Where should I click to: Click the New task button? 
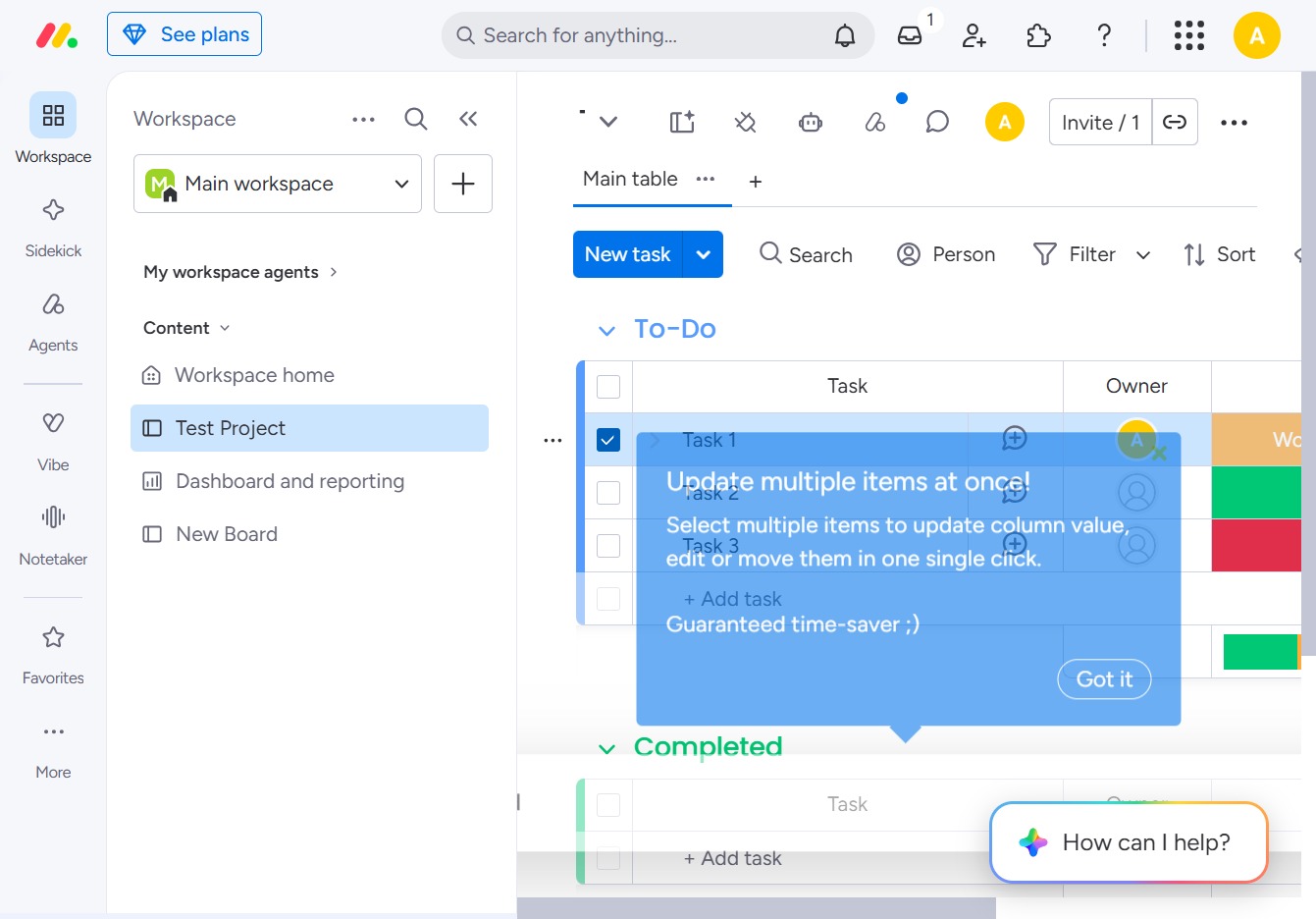[627, 254]
